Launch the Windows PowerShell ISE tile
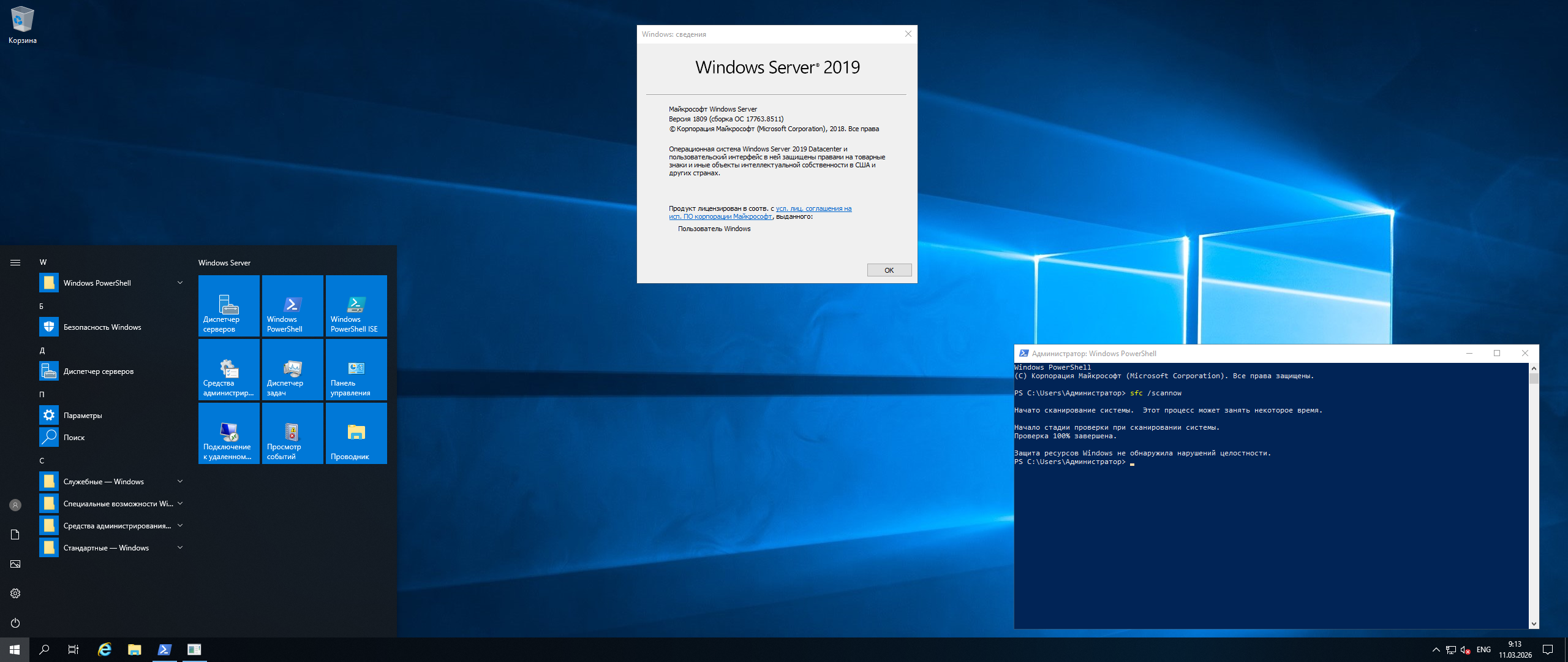 click(x=356, y=305)
